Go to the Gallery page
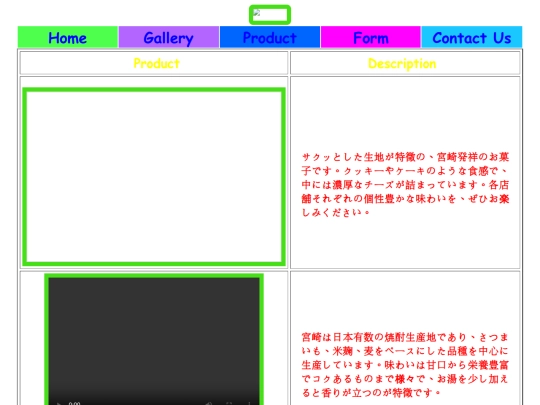The height and width of the screenshot is (405, 540). pyautogui.click(x=169, y=37)
